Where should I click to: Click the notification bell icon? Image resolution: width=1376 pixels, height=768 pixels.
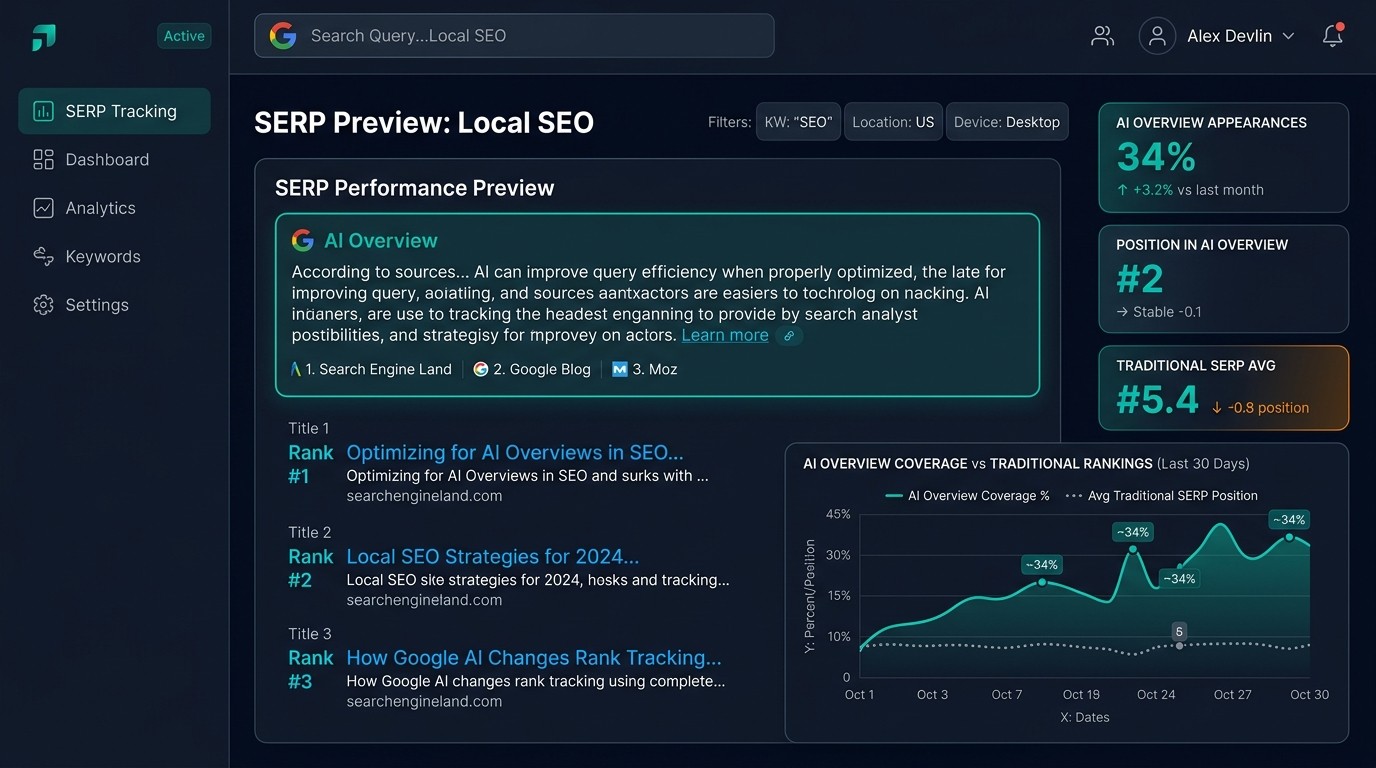1332,35
